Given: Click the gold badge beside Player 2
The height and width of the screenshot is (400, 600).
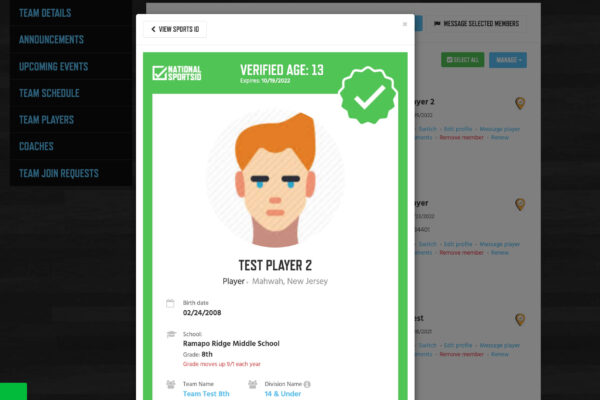Looking at the screenshot, I should click(x=520, y=103).
